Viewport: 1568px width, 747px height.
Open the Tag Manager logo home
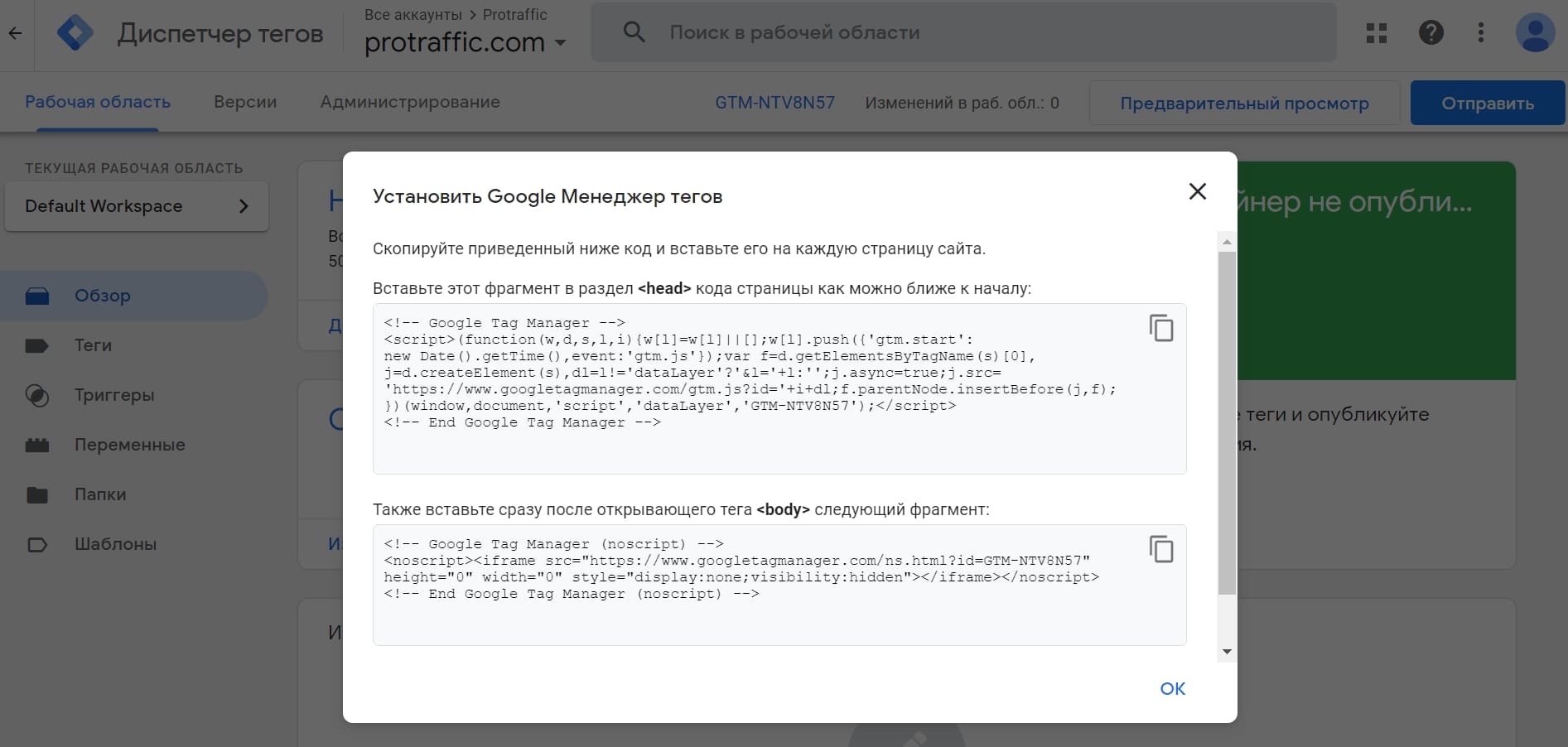click(75, 34)
